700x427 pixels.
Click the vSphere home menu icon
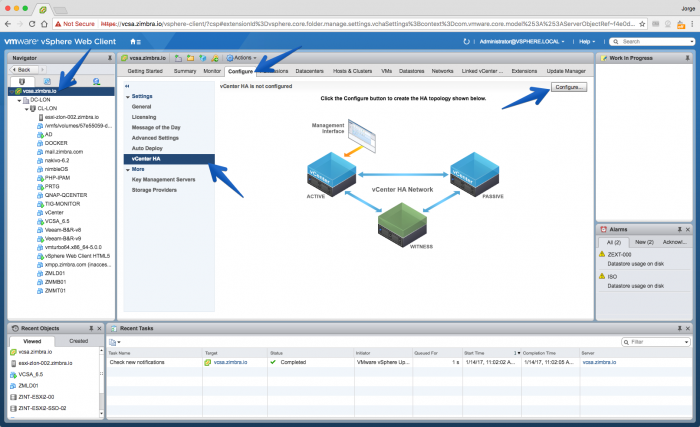(x=135, y=42)
